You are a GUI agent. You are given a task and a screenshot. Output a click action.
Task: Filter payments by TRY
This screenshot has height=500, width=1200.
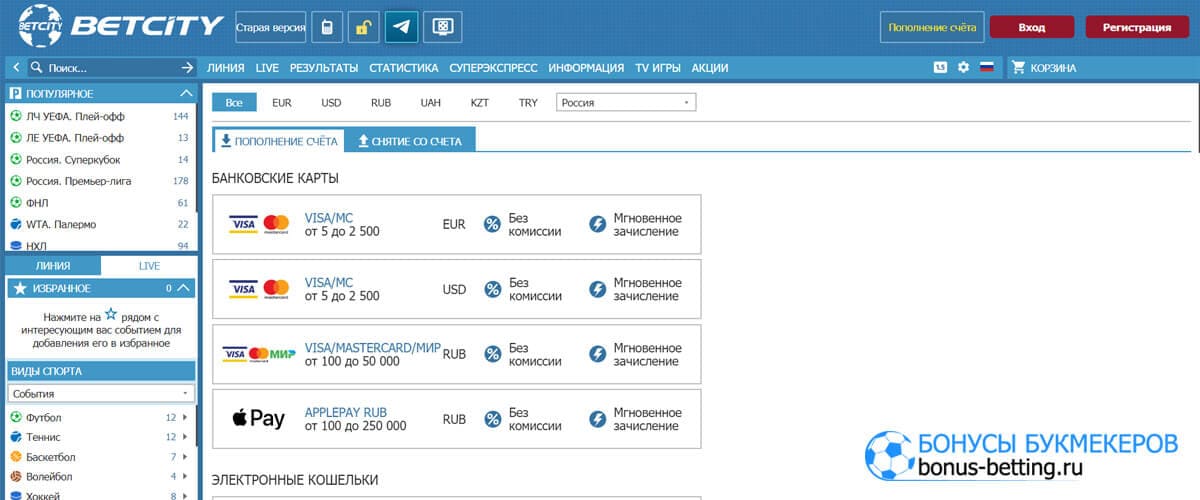pos(528,102)
